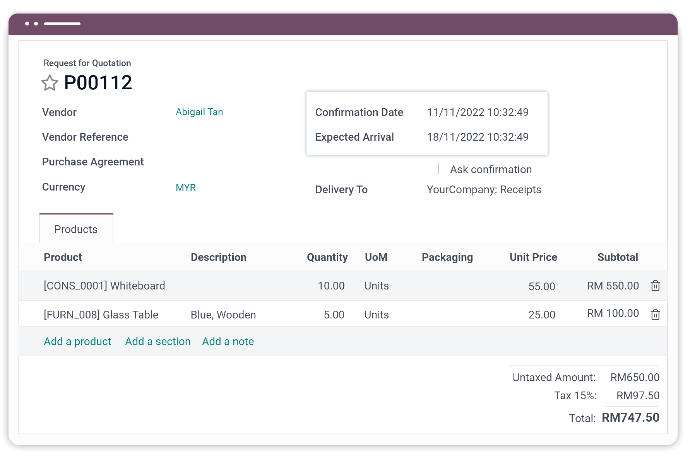The height and width of the screenshot is (475, 690).
Task: Click the Add a section link
Action: click(158, 341)
